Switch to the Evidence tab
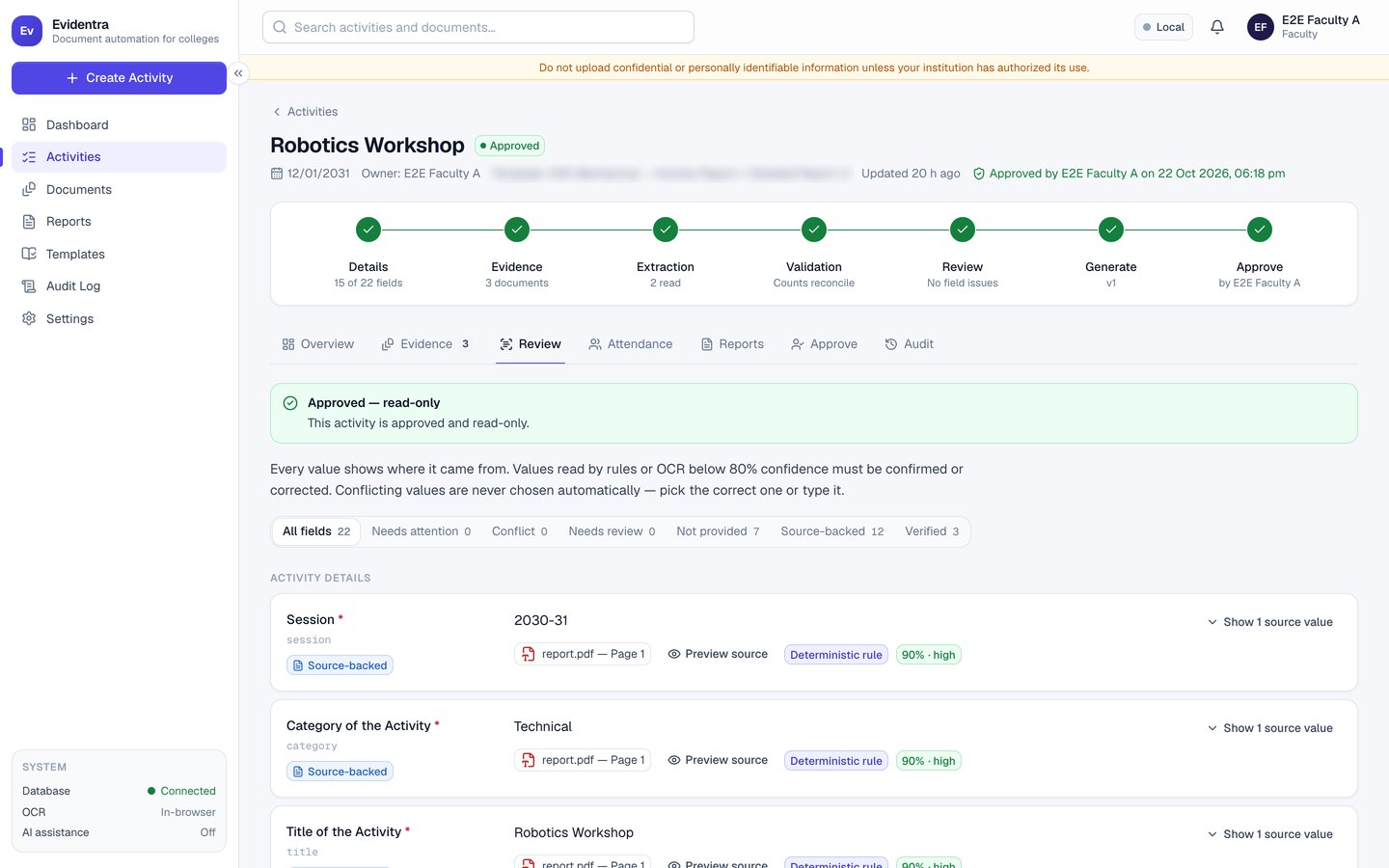The height and width of the screenshot is (868, 1389). [425, 344]
